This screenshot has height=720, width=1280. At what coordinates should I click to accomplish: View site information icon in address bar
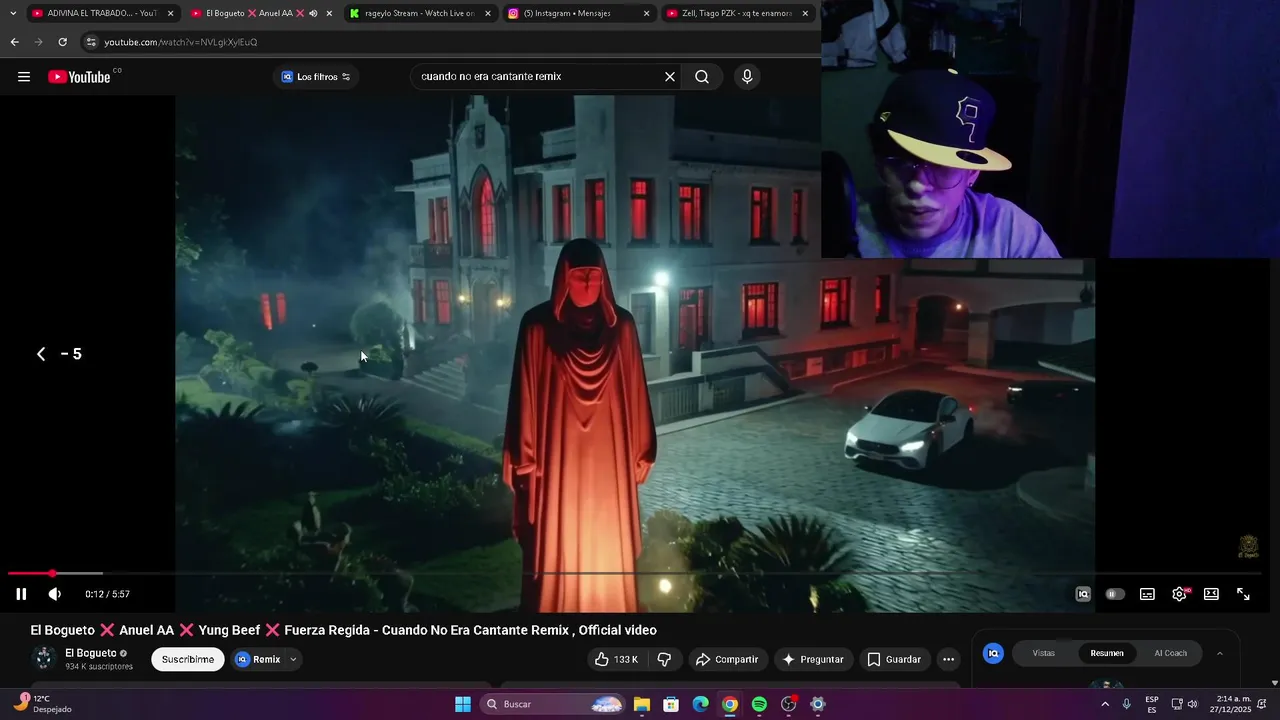(91, 42)
